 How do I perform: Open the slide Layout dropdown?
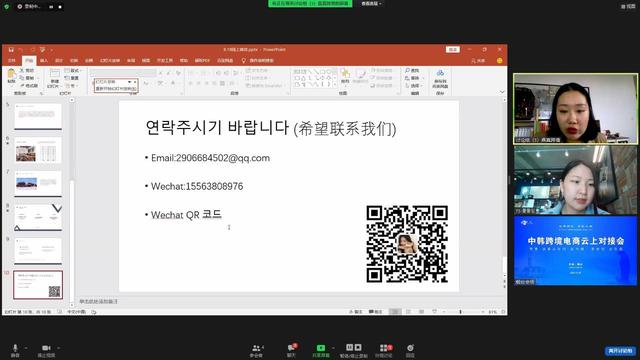[x=72, y=71]
